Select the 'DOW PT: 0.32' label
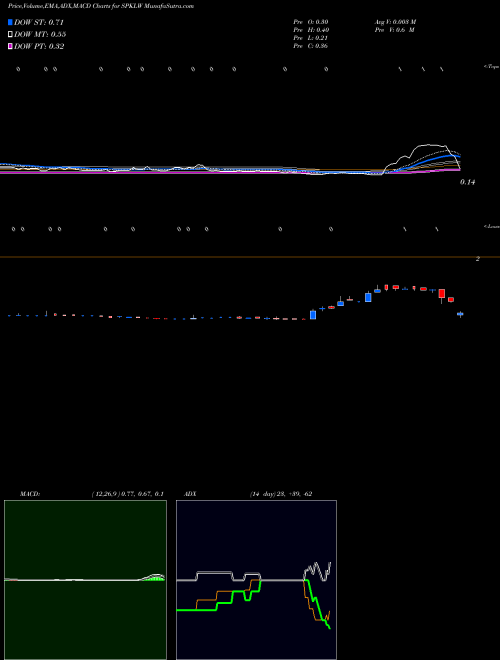The height and width of the screenshot is (660, 500). (39, 46)
